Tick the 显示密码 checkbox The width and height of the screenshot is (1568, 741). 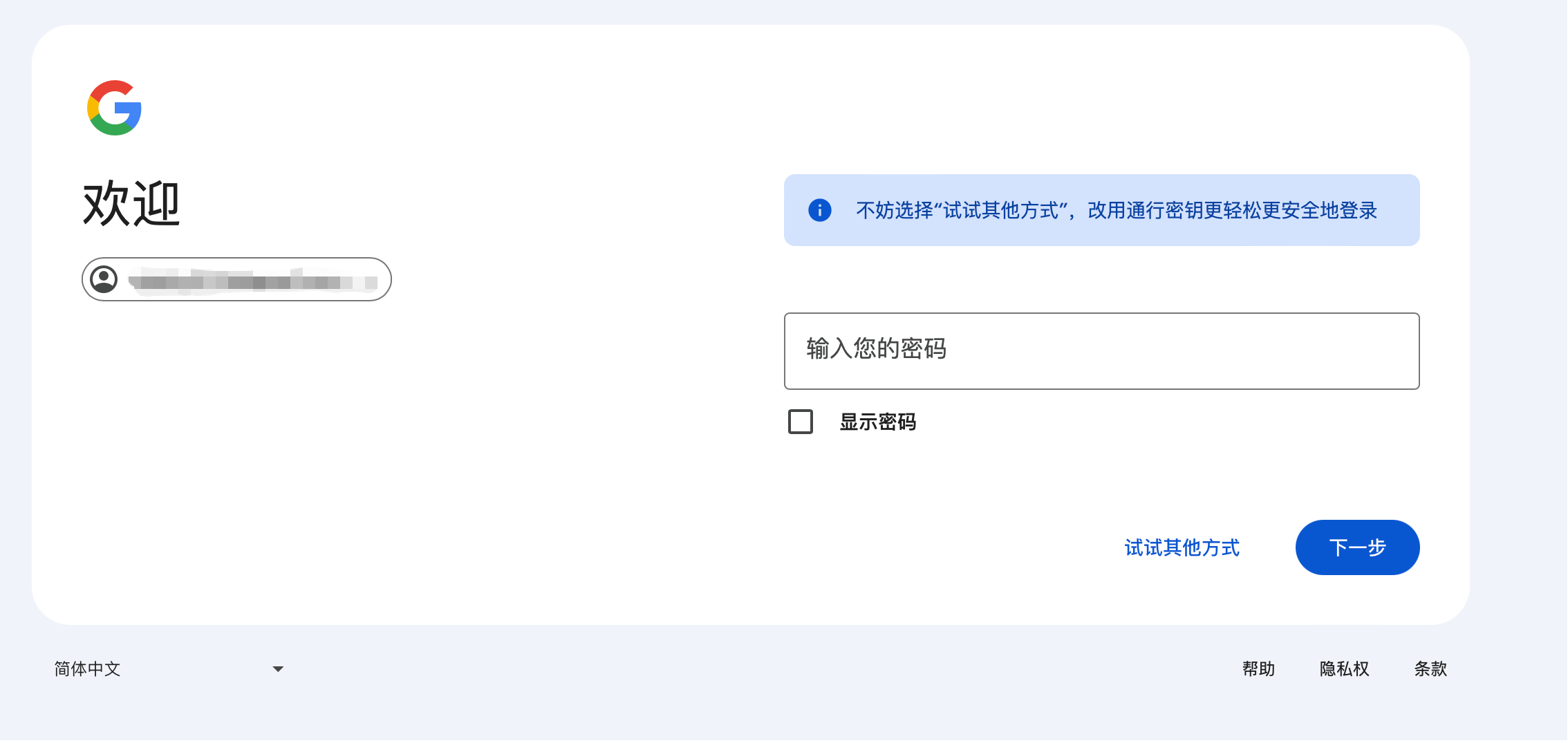tap(801, 422)
